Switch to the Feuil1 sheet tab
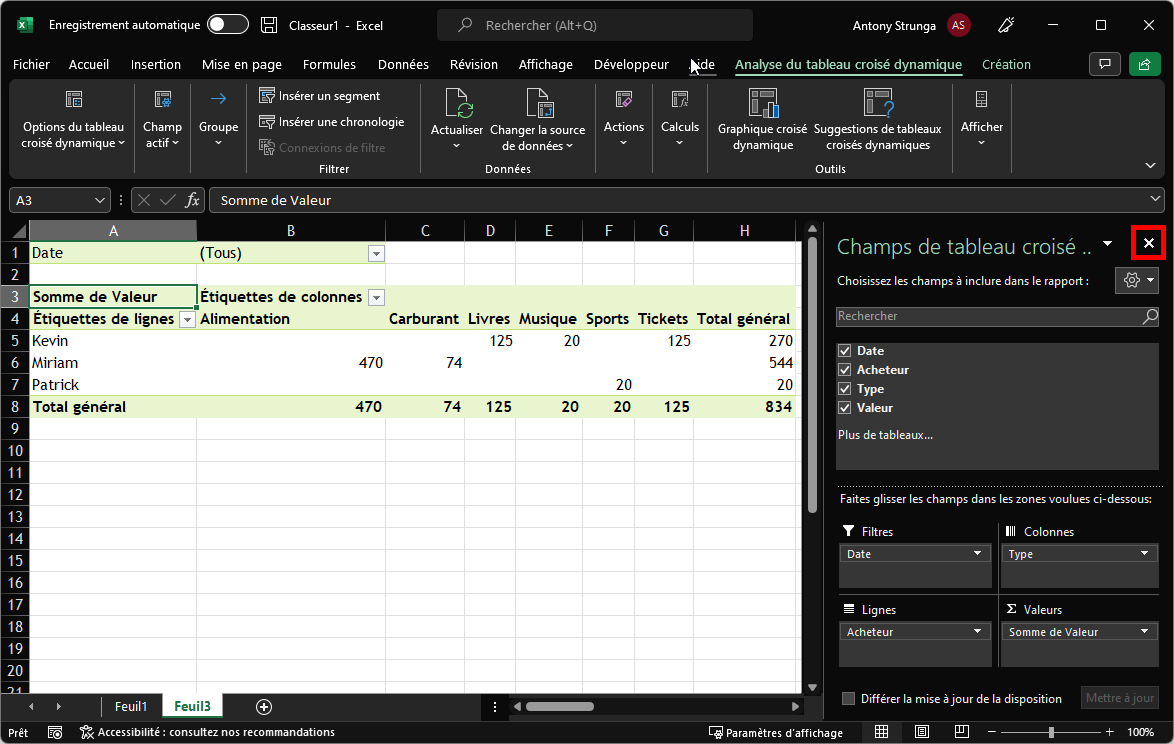Image resolution: width=1174 pixels, height=744 pixels. pos(131,706)
